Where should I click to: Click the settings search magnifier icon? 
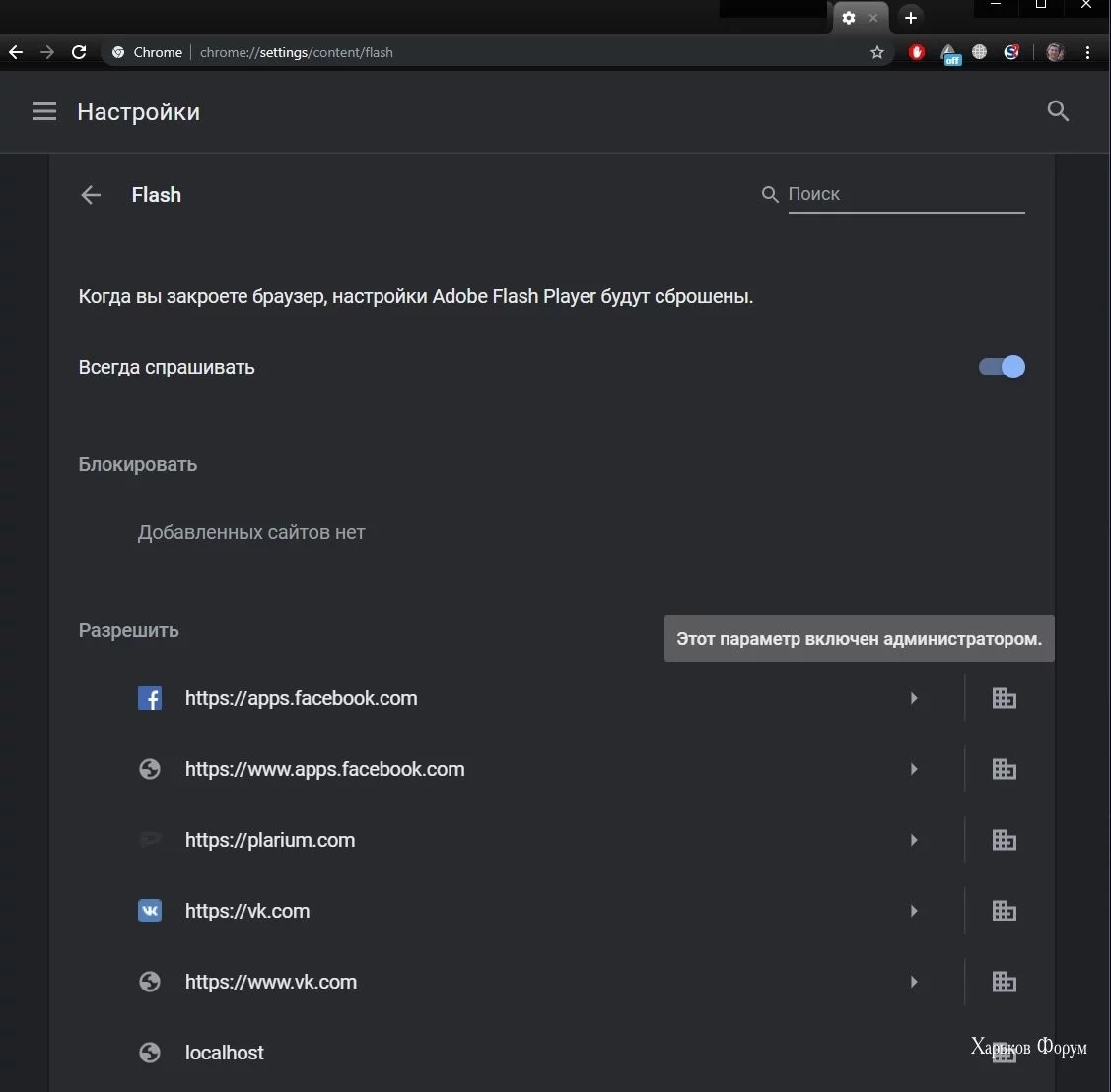(x=1058, y=111)
